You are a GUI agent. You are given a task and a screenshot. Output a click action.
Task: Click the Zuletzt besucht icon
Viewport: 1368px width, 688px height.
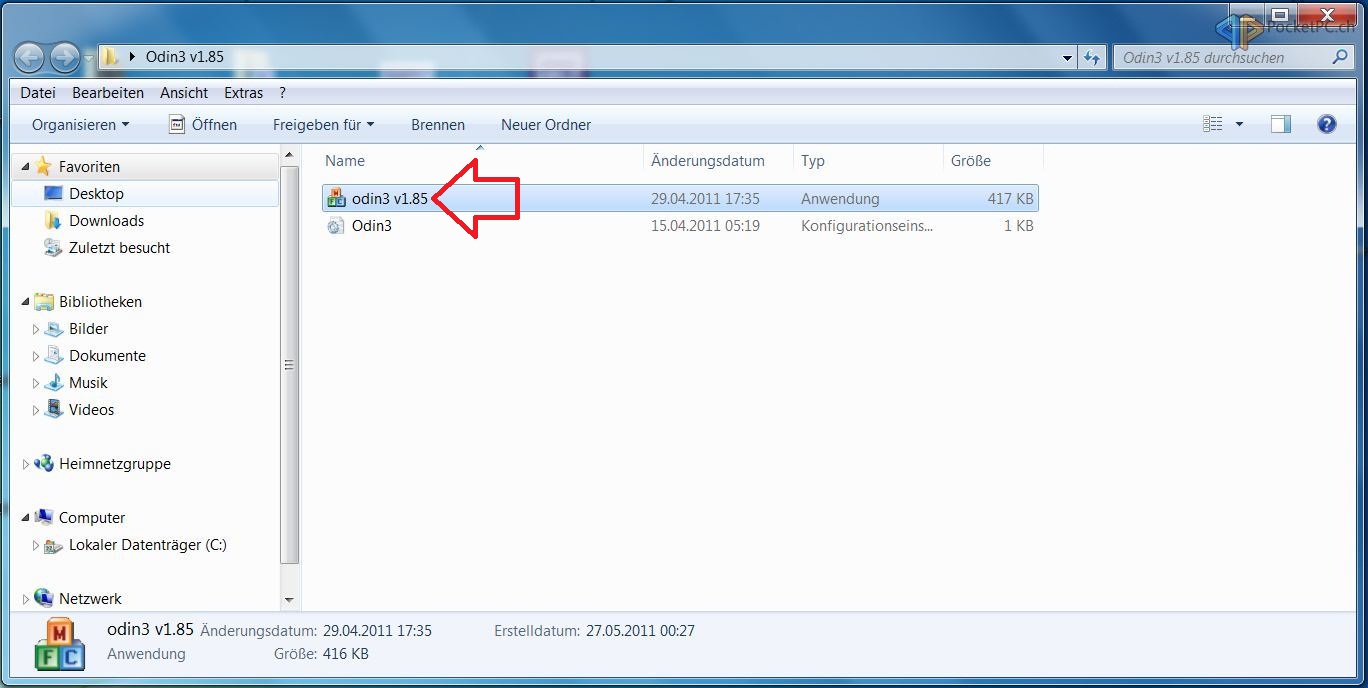(x=53, y=248)
